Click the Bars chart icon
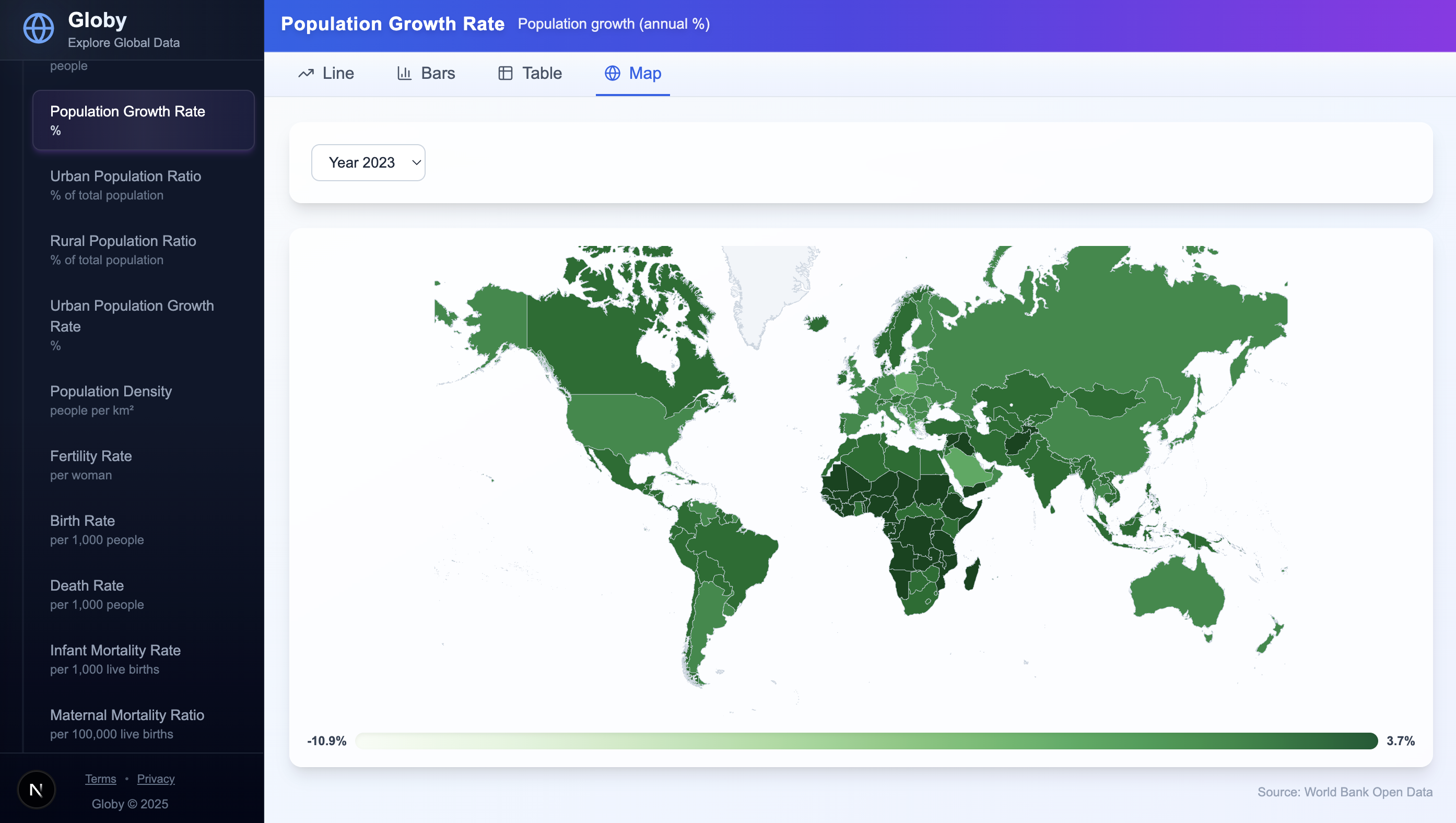 (404, 74)
